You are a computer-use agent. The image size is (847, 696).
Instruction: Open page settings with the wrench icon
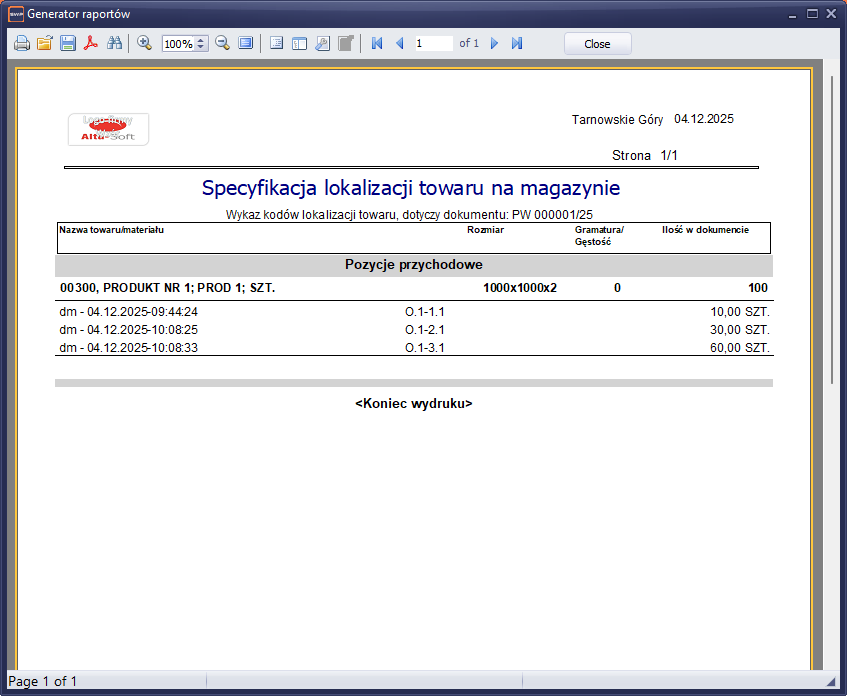coord(322,44)
